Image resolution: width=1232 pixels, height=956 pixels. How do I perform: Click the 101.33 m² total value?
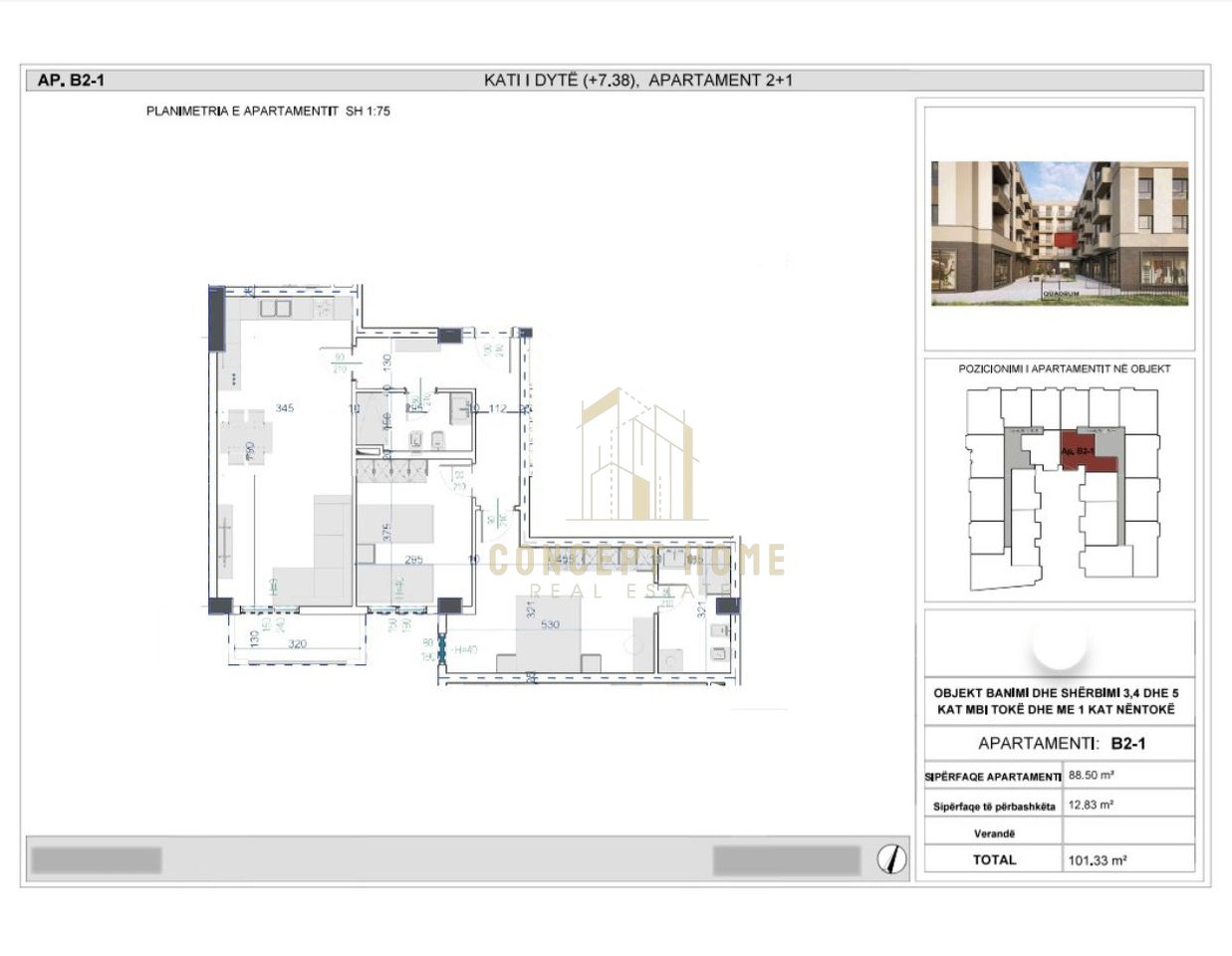point(1097,860)
